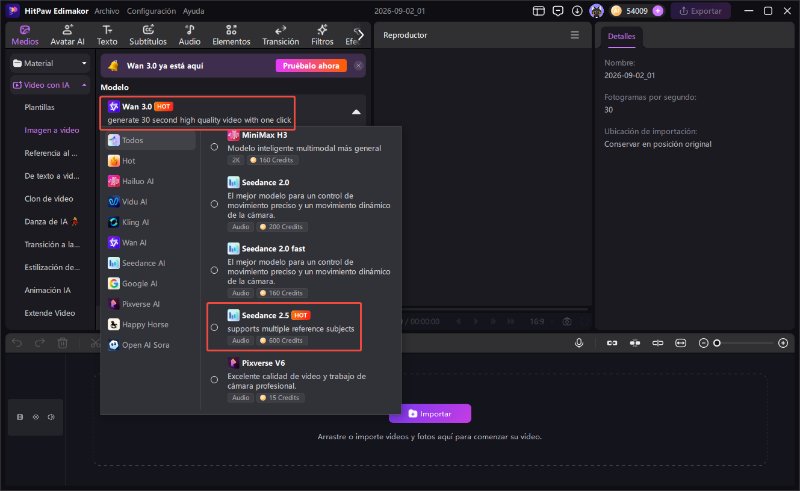Open the Transición tab

click(281, 35)
